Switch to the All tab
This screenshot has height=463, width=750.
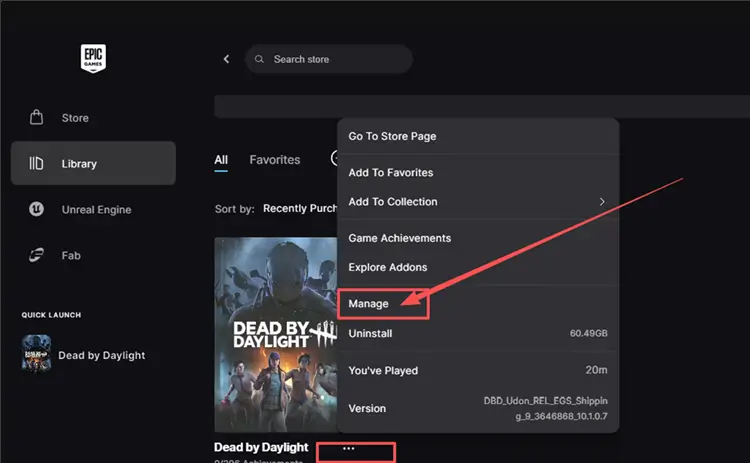[x=221, y=159]
